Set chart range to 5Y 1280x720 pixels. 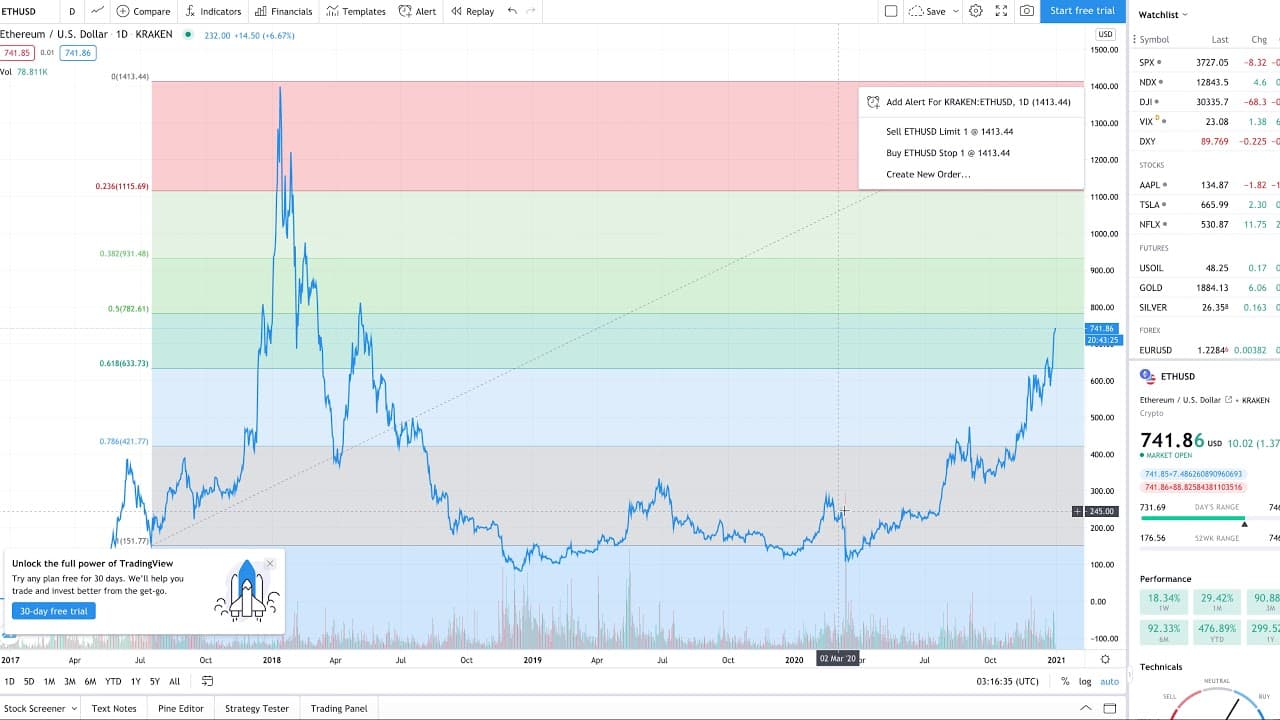[155, 682]
